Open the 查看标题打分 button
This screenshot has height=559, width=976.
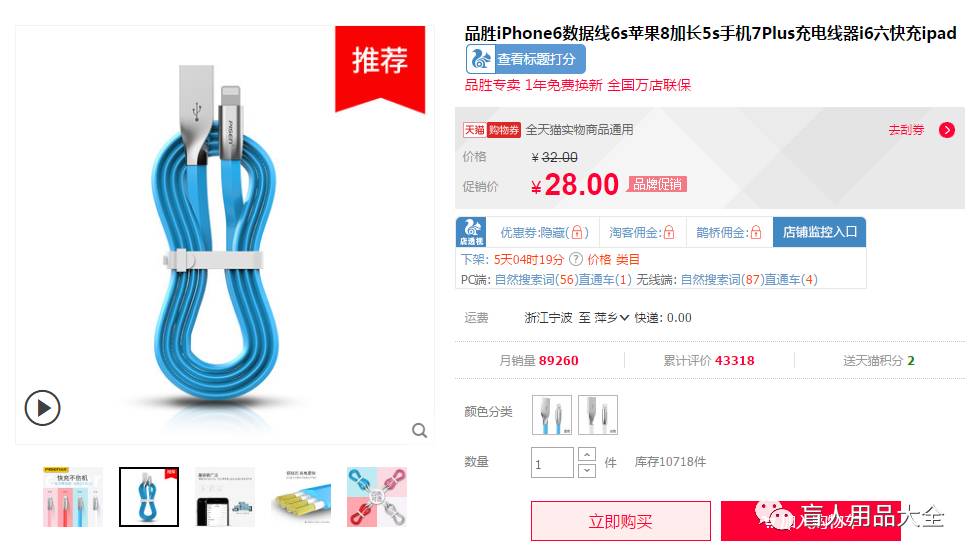point(525,59)
